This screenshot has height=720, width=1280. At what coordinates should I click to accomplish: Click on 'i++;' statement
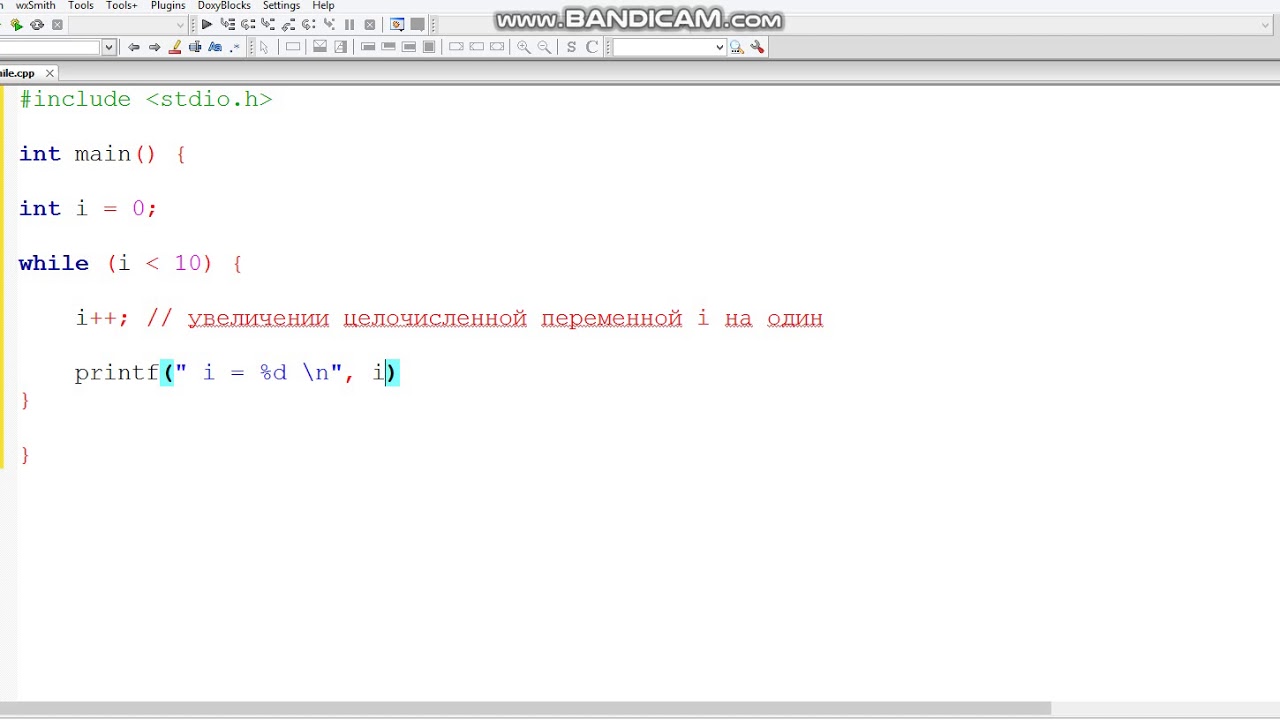tap(102, 318)
